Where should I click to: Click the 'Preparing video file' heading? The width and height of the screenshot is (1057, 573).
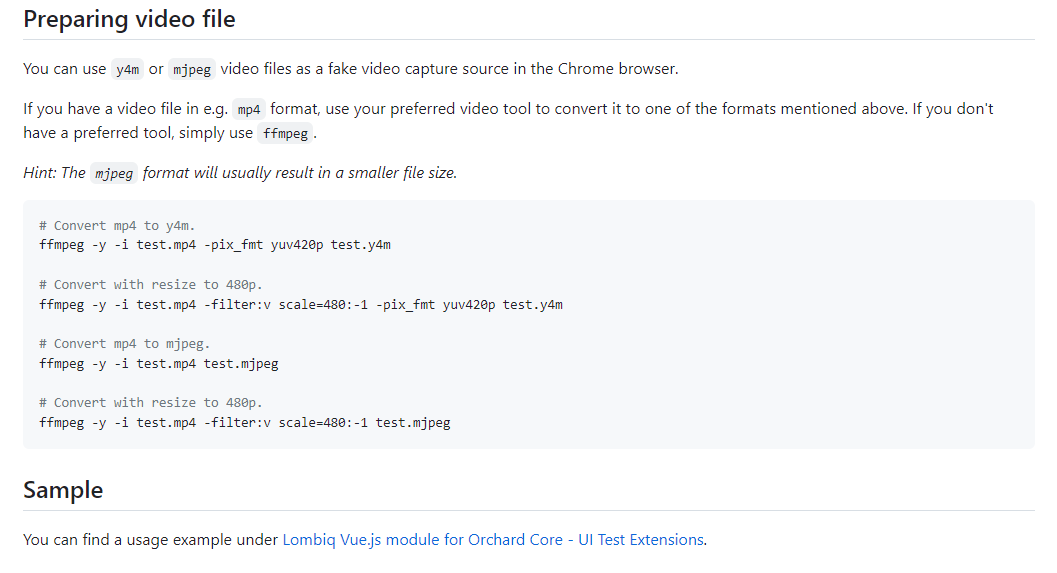pos(129,19)
